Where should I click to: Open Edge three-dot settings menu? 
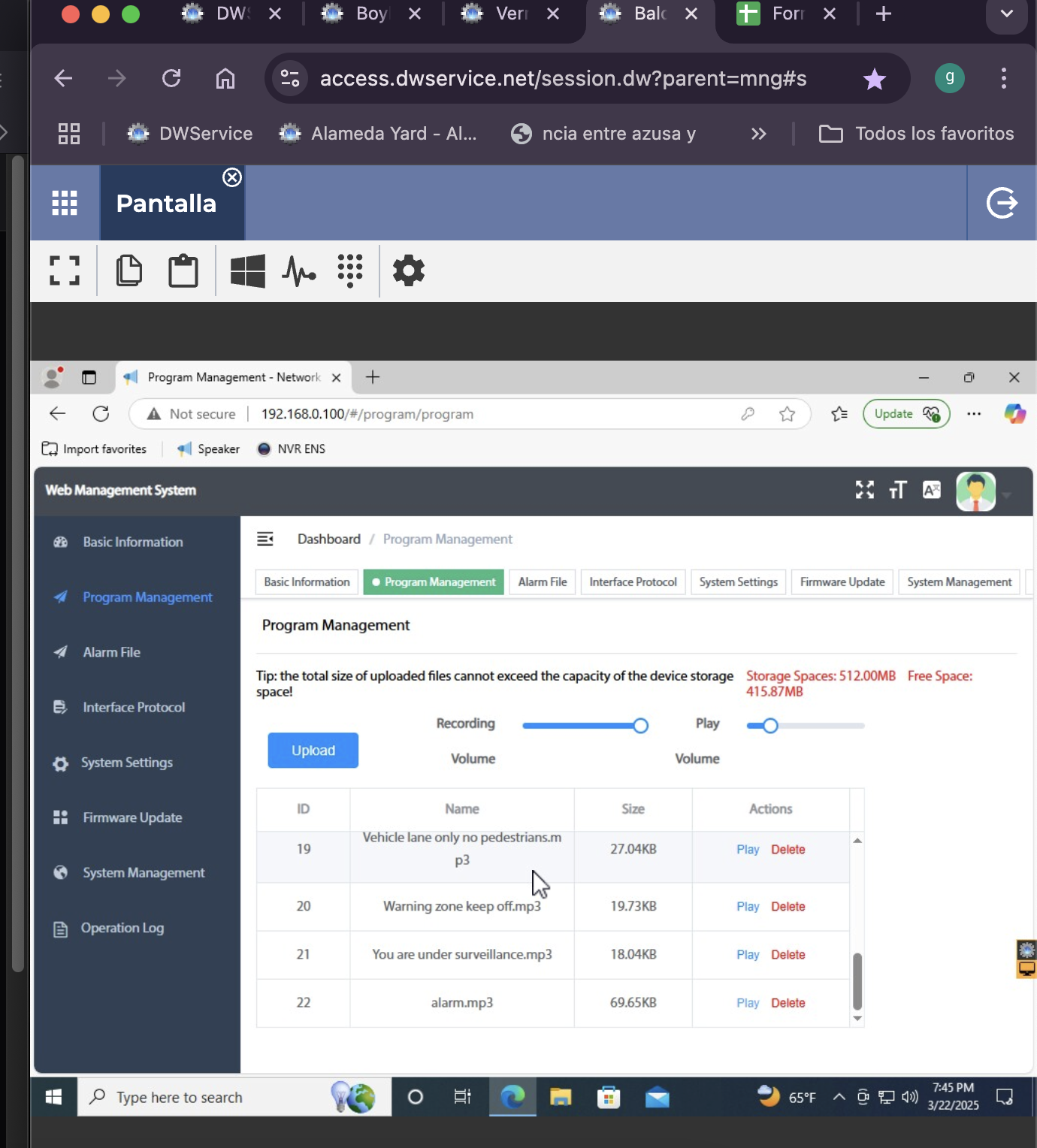(974, 414)
